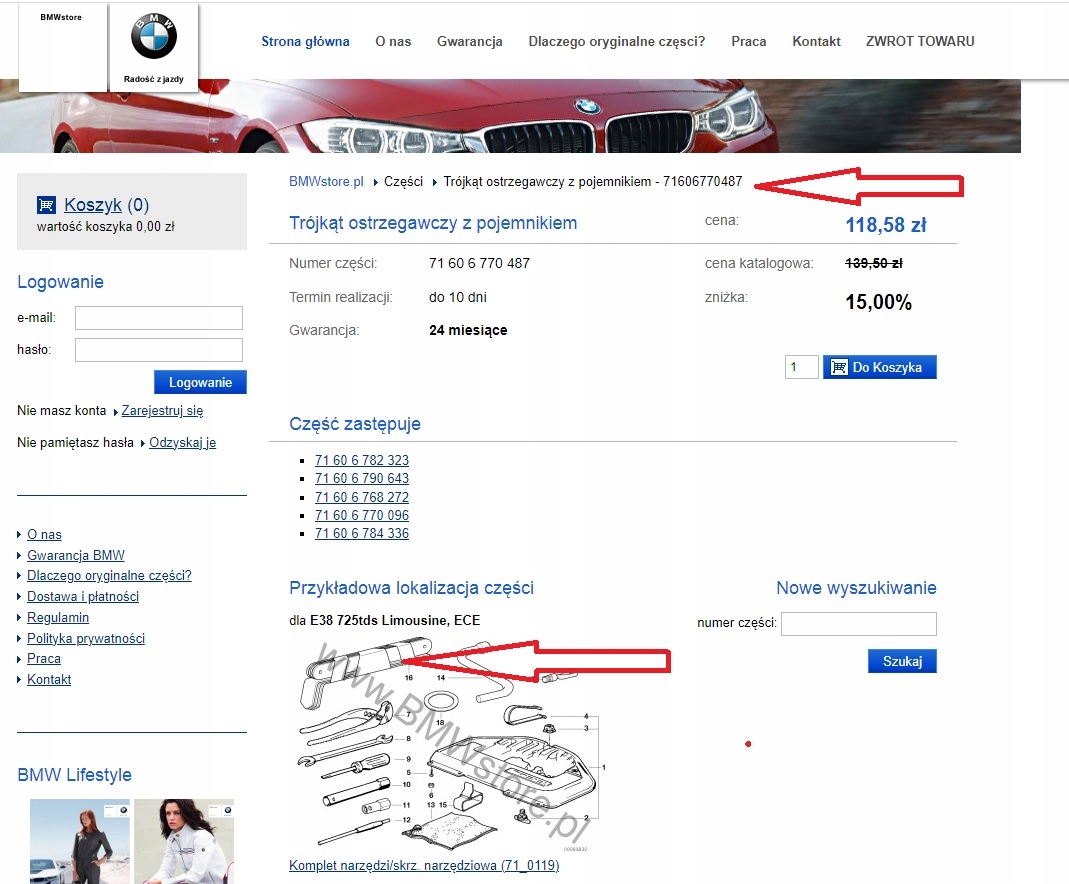Focus the hasło password field

click(x=159, y=350)
